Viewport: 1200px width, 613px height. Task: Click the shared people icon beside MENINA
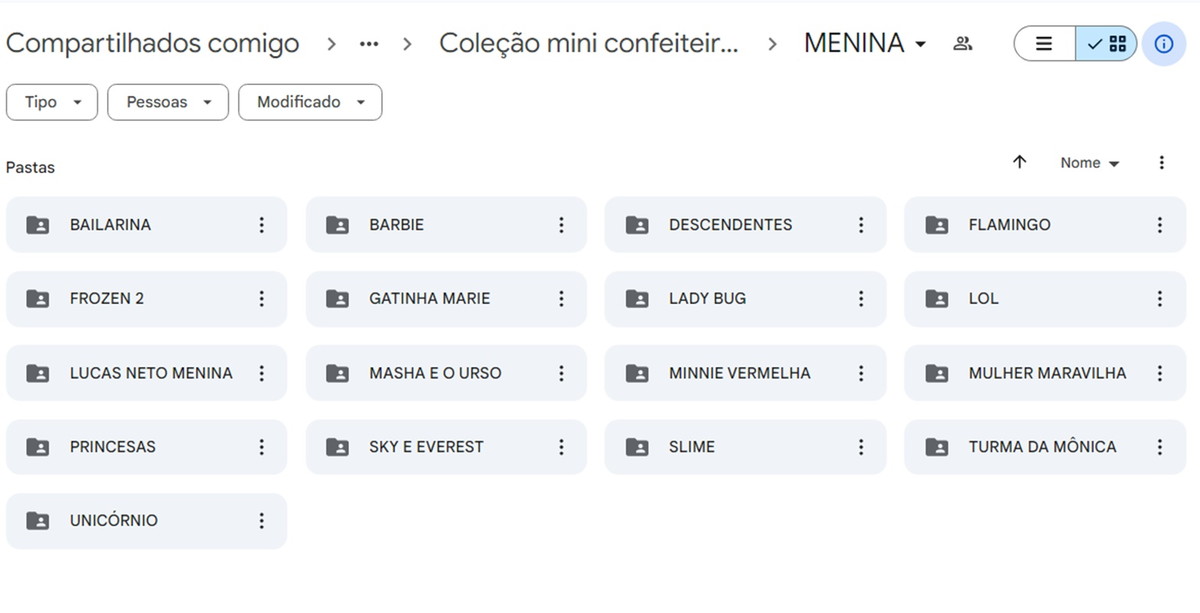[x=963, y=44]
